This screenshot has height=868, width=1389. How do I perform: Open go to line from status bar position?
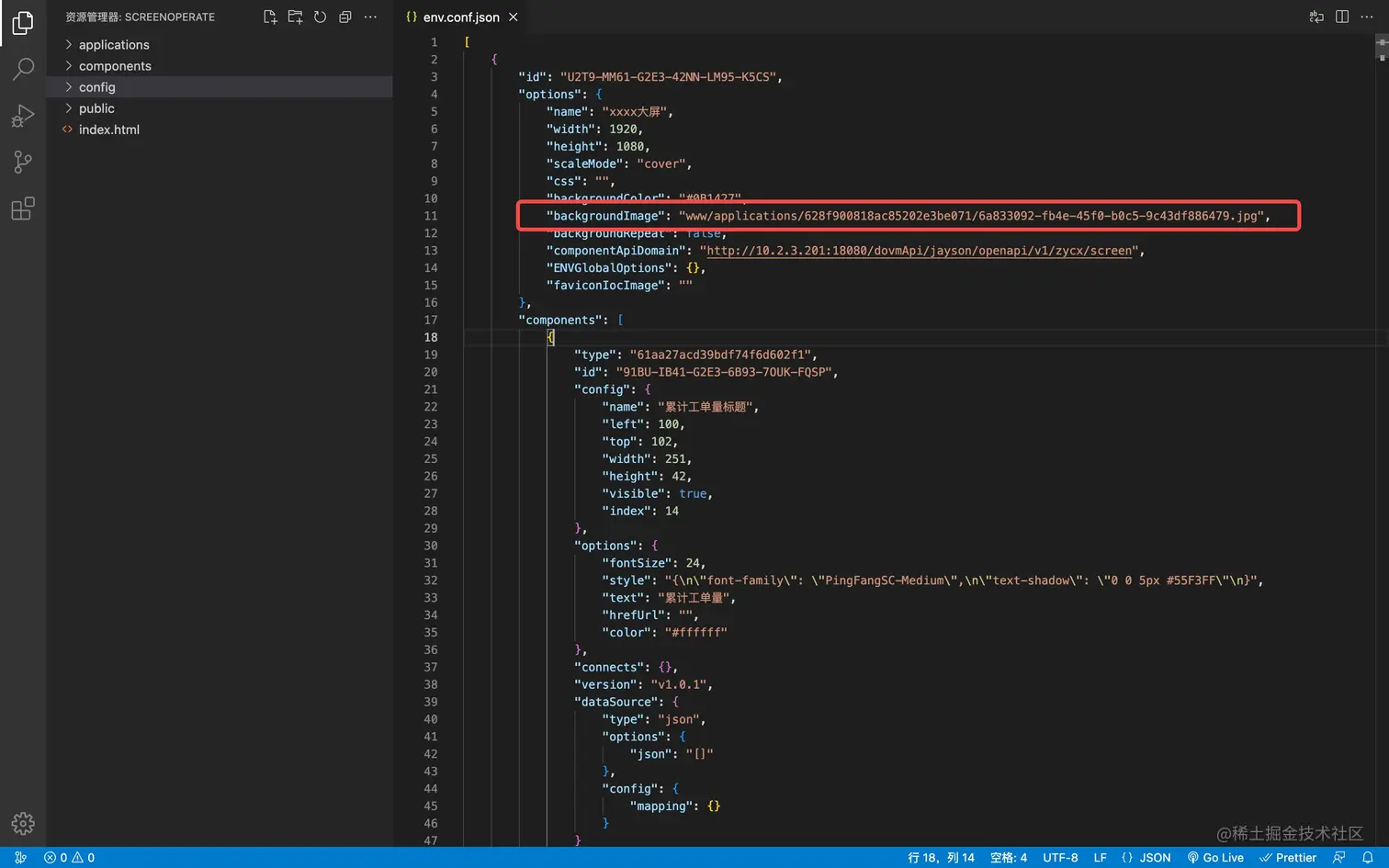coord(941,858)
